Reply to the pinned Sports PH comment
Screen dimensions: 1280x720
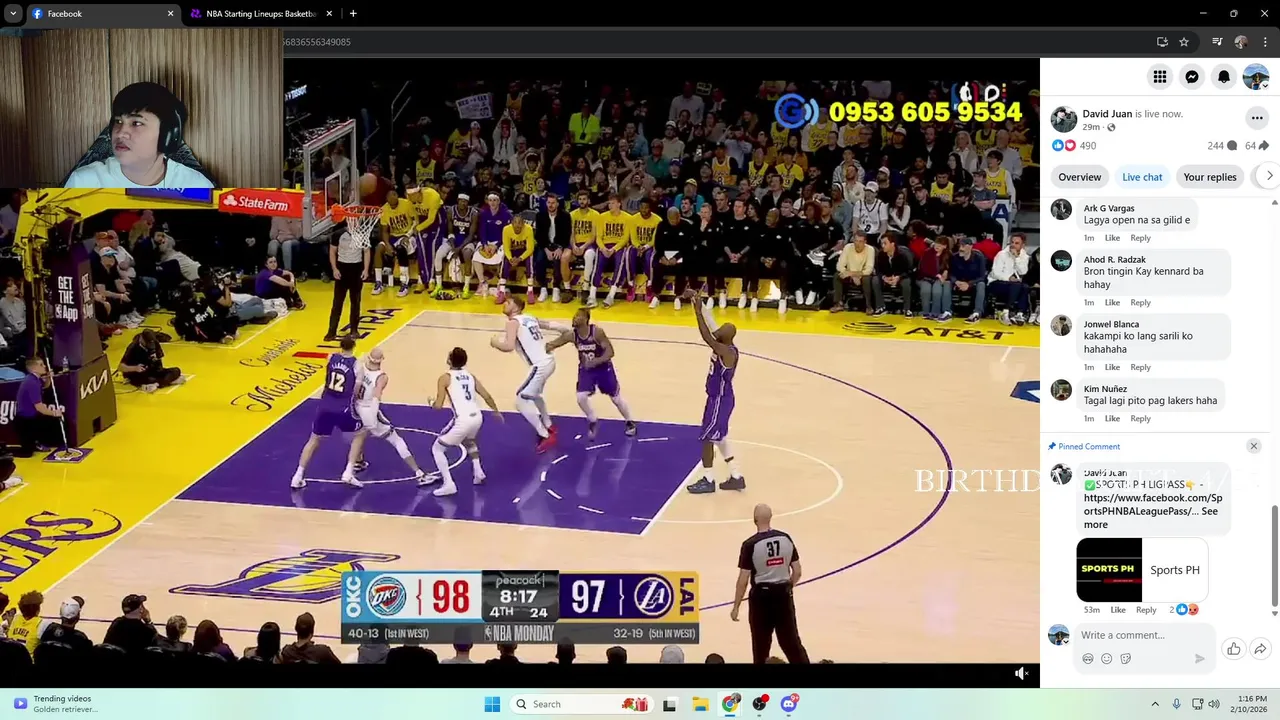[1146, 610]
